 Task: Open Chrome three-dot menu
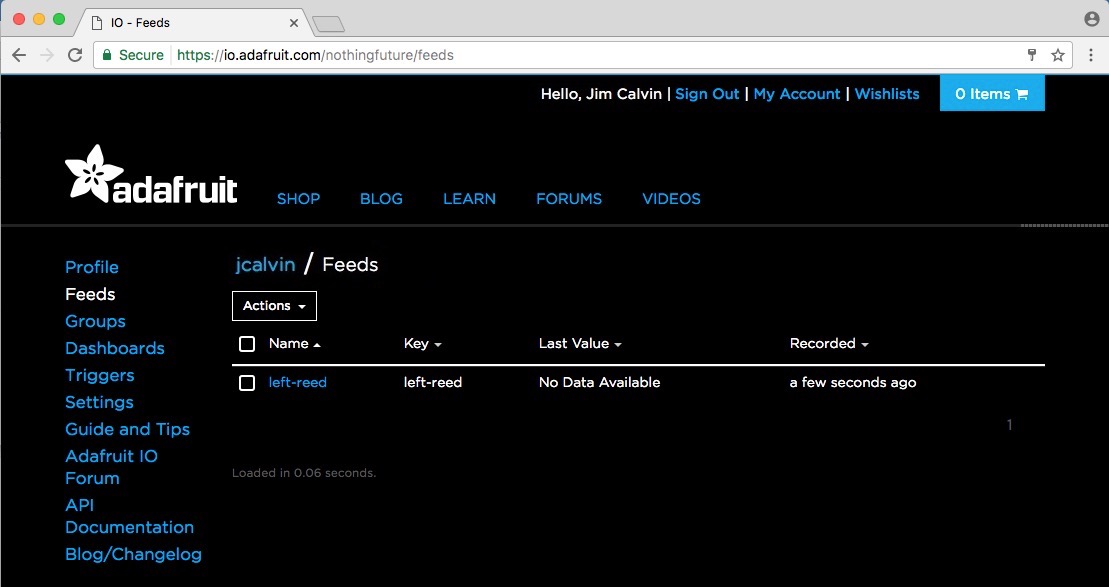pyautogui.click(x=1091, y=55)
